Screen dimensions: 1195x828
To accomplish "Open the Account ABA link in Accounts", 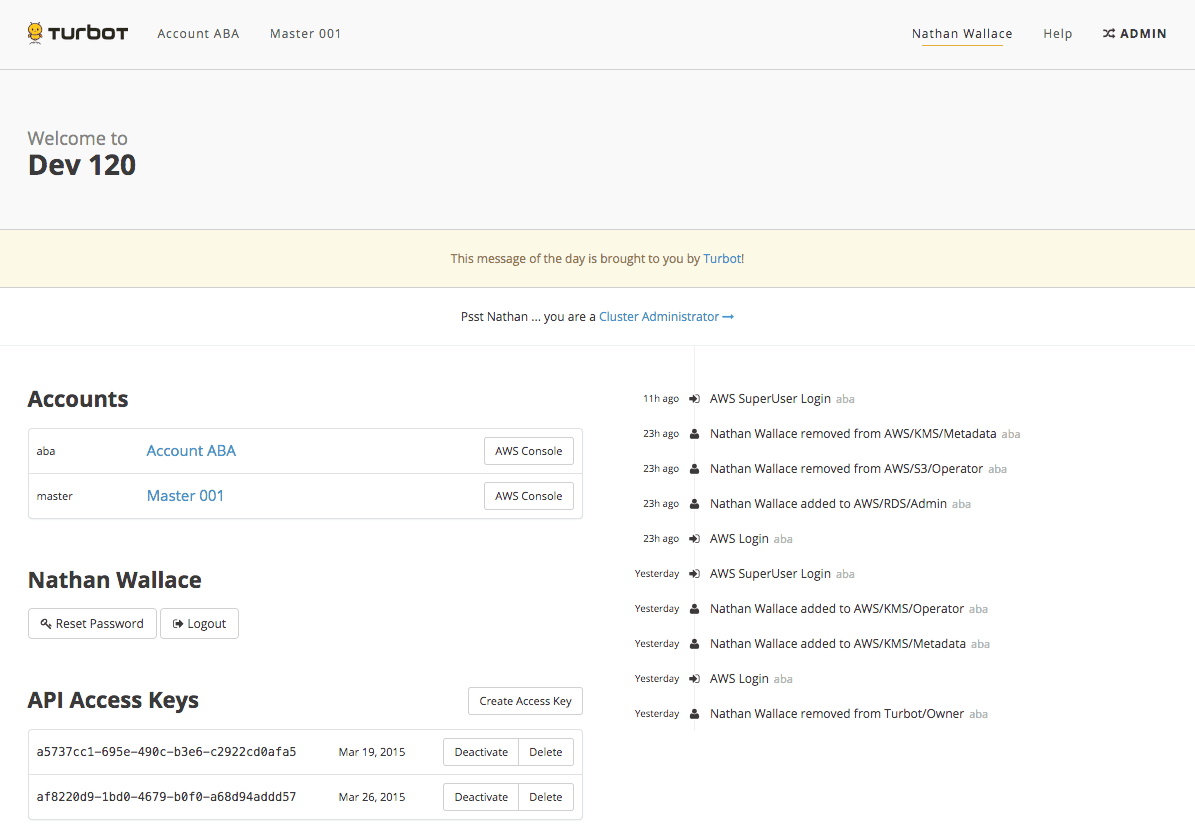I will [x=191, y=451].
